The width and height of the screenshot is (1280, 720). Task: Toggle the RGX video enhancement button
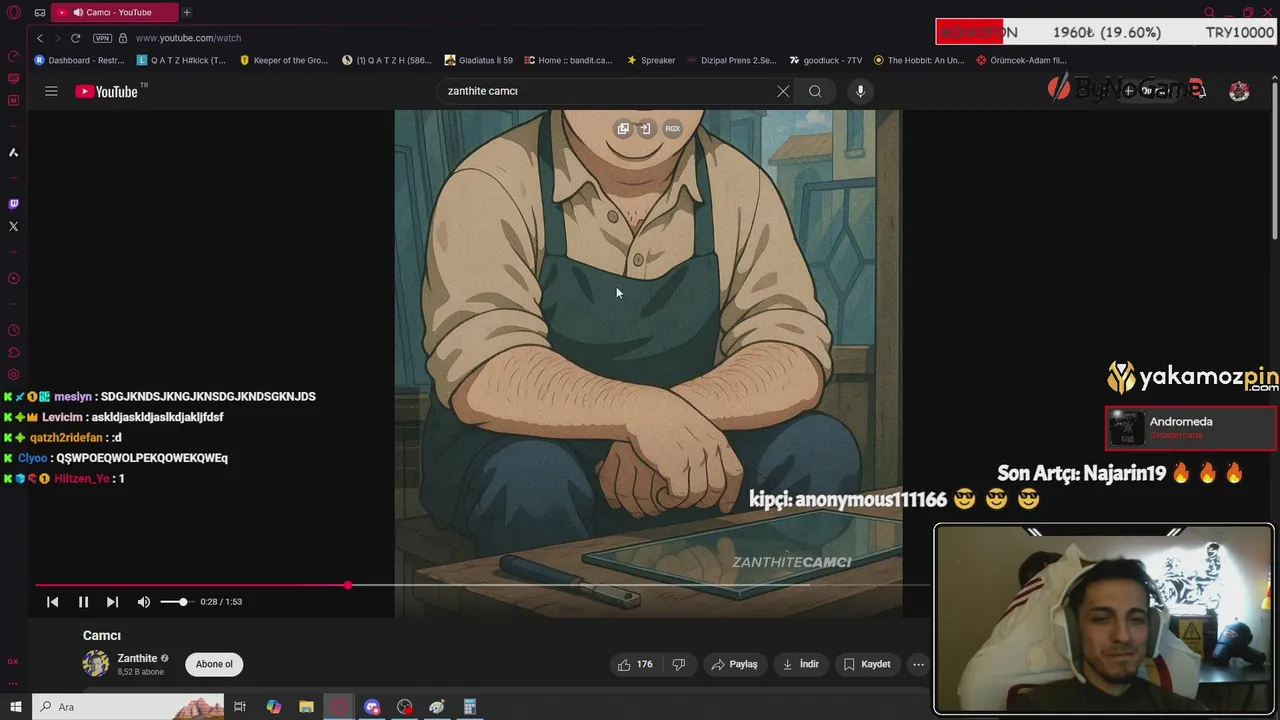[673, 129]
